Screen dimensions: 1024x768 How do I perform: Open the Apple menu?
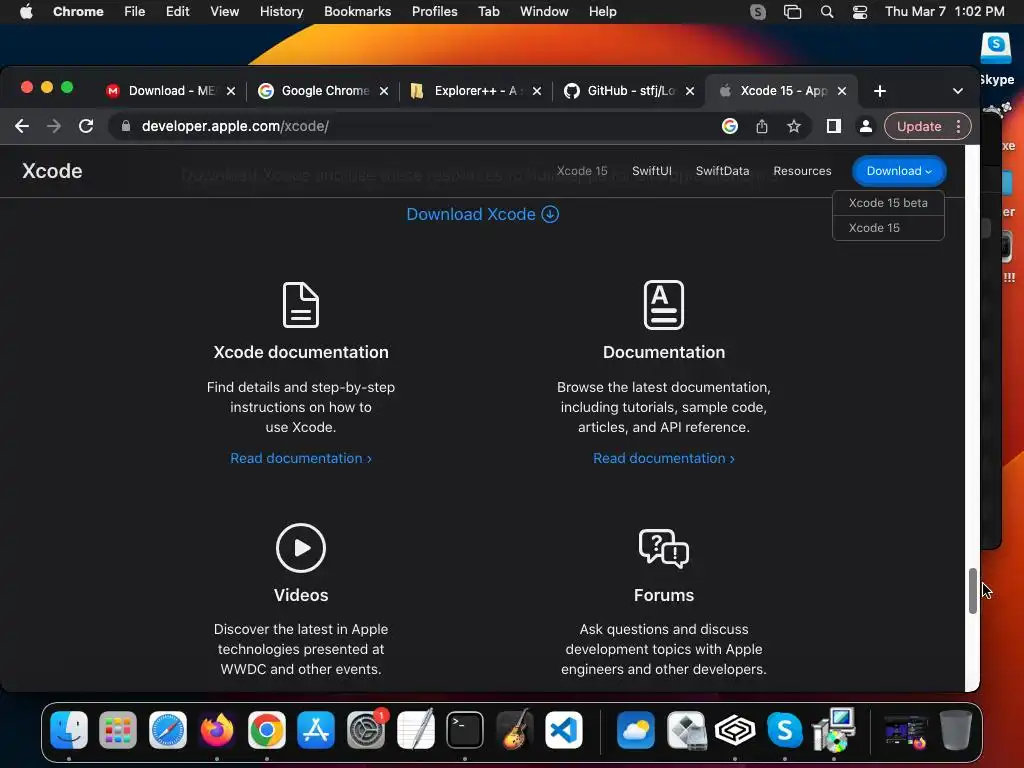point(26,12)
